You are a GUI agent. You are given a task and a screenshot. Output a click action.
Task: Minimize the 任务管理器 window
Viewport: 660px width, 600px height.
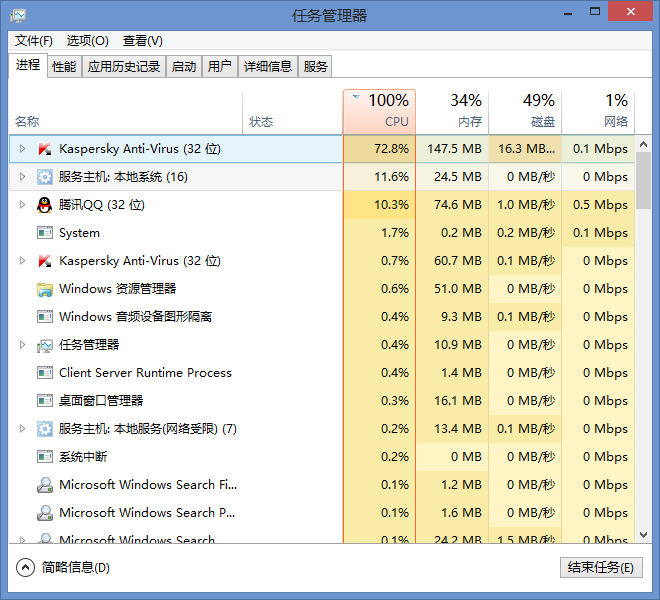click(568, 12)
